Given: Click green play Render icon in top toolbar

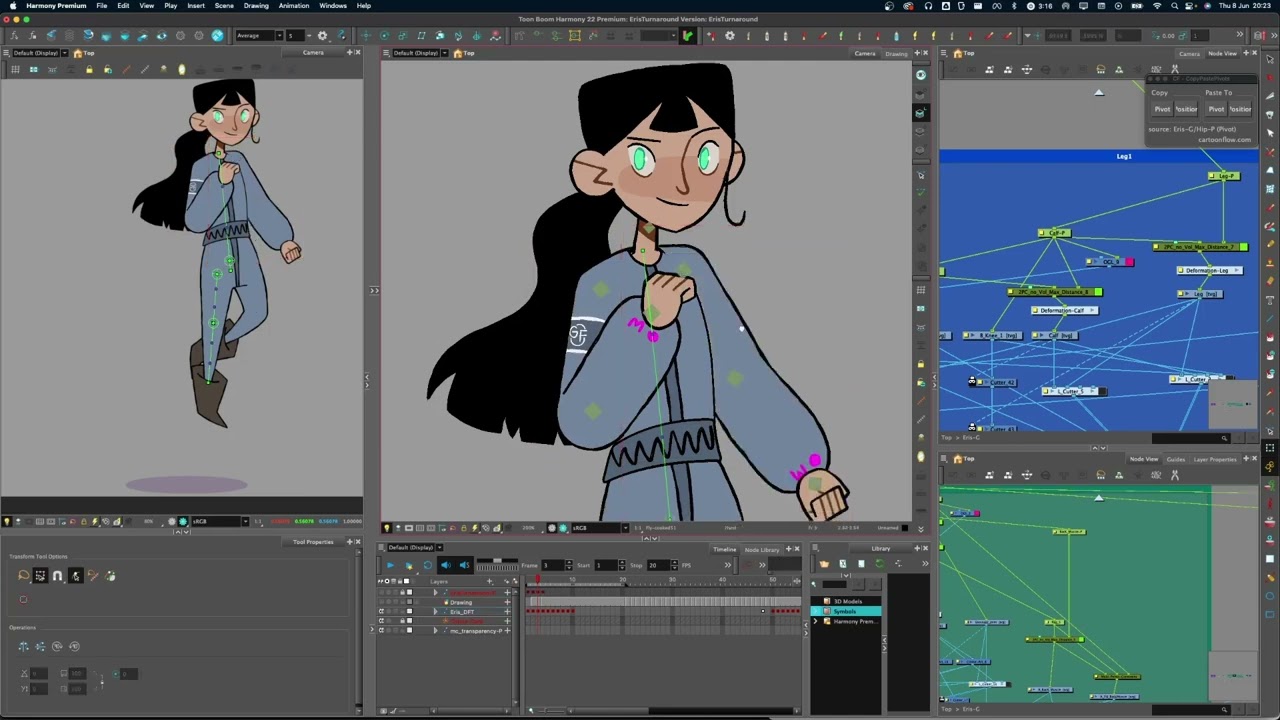Looking at the screenshot, I should coord(687,36).
